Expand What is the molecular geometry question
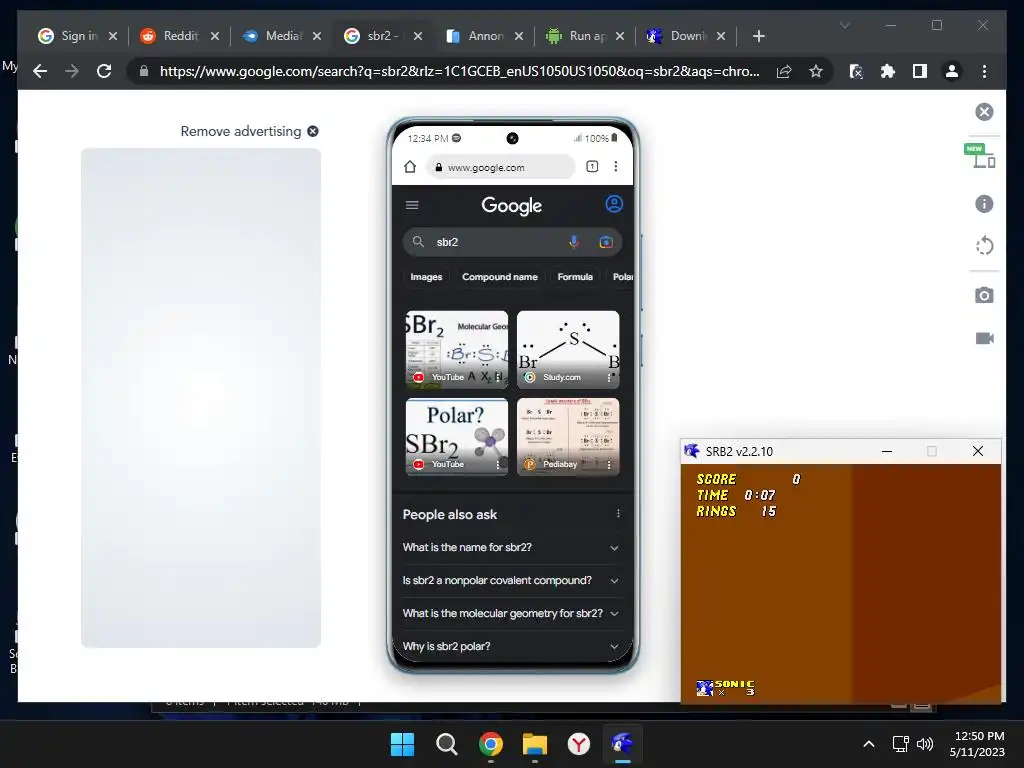1024x768 pixels. click(511, 613)
